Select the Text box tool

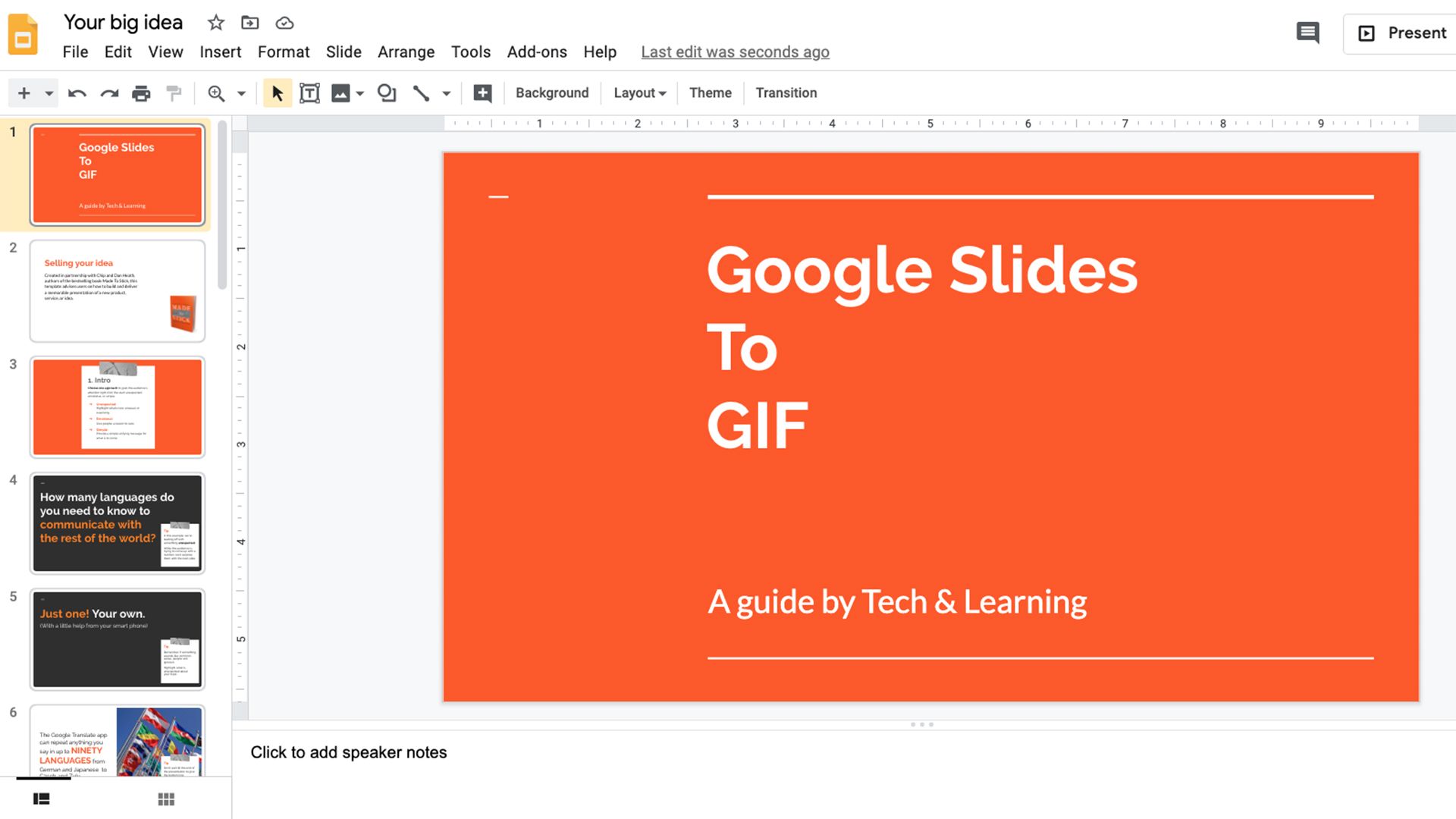309,93
